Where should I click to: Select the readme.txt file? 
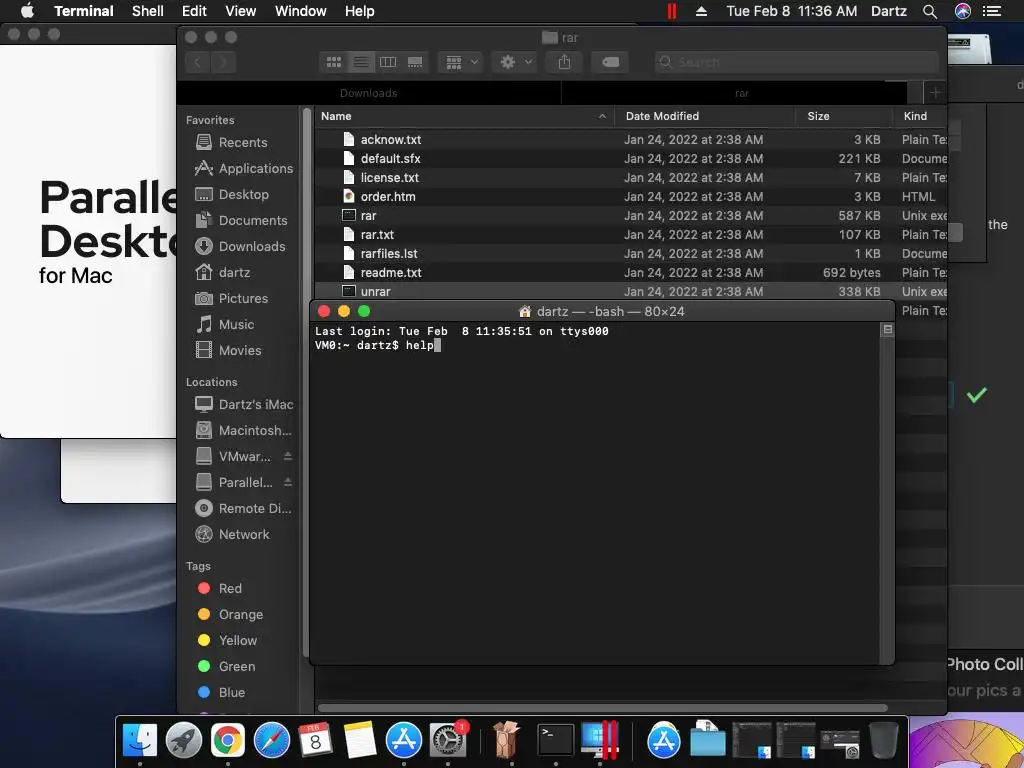(631, 272)
